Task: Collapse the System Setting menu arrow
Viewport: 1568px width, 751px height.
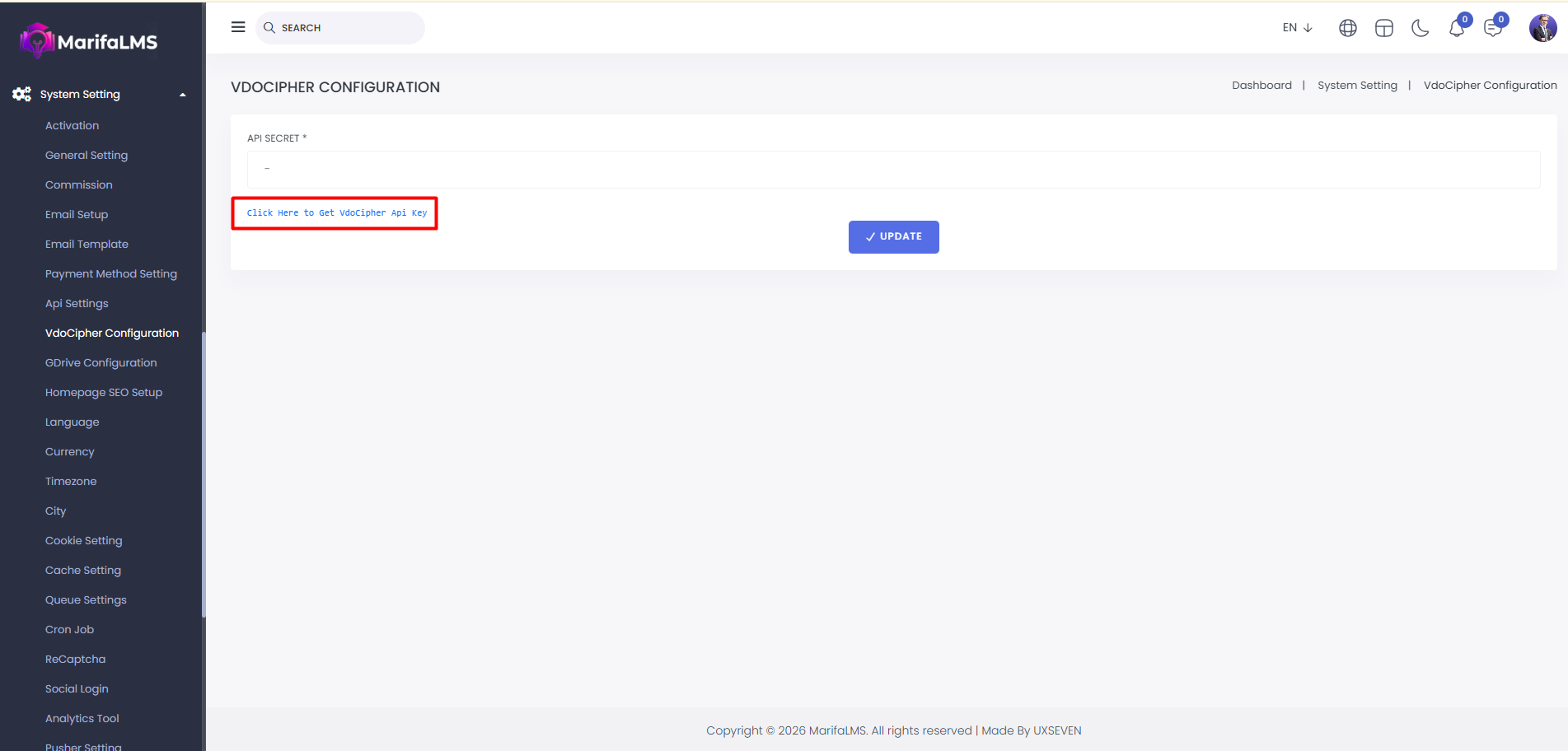Action: click(x=183, y=95)
